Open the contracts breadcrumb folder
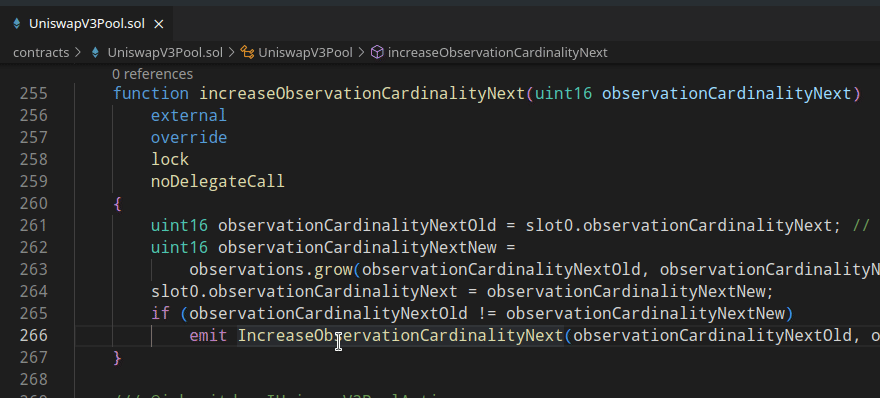 coord(41,53)
